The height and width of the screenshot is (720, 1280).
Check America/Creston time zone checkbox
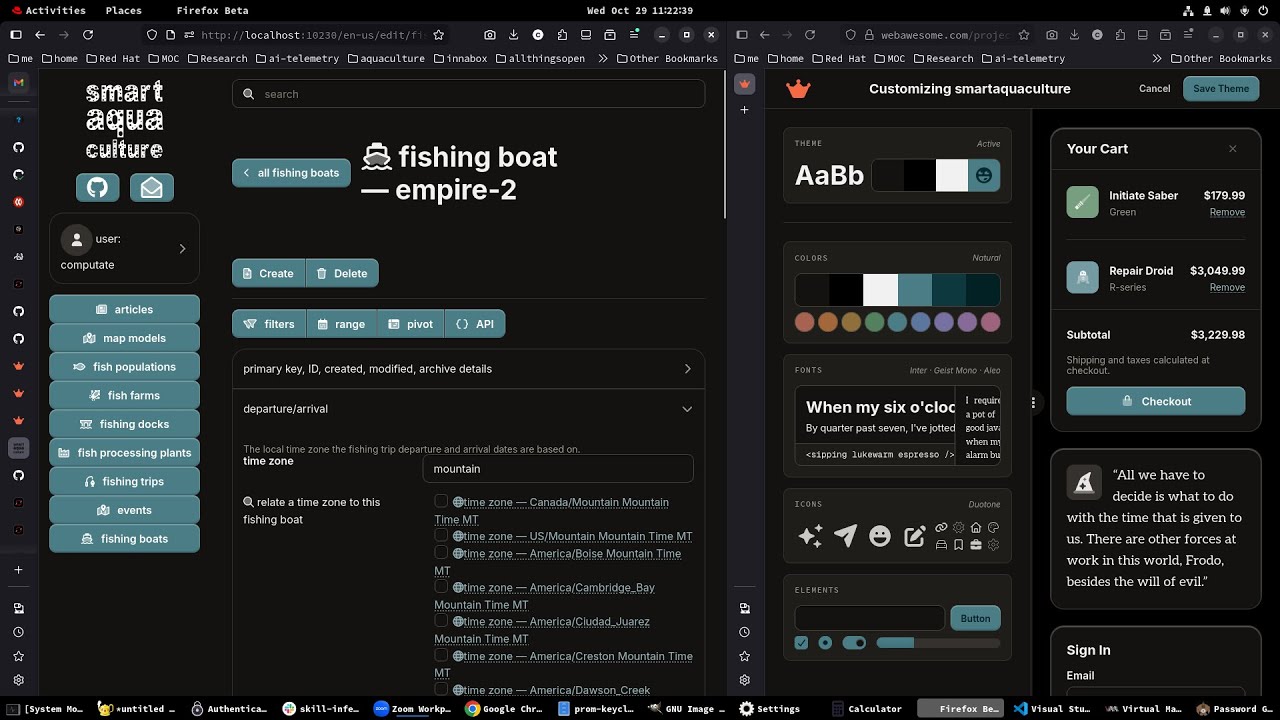point(441,655)
